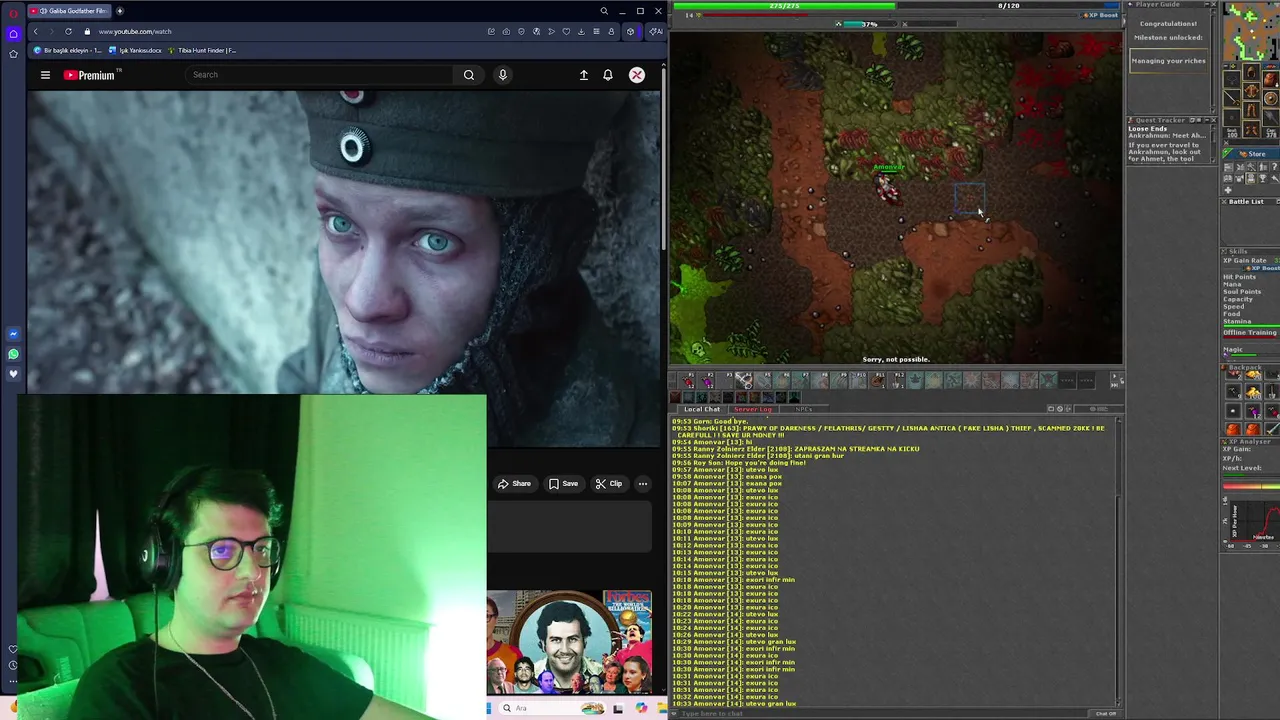Click the Skills panel header
Screen dimensions: 1280x720
[1251, 252]
